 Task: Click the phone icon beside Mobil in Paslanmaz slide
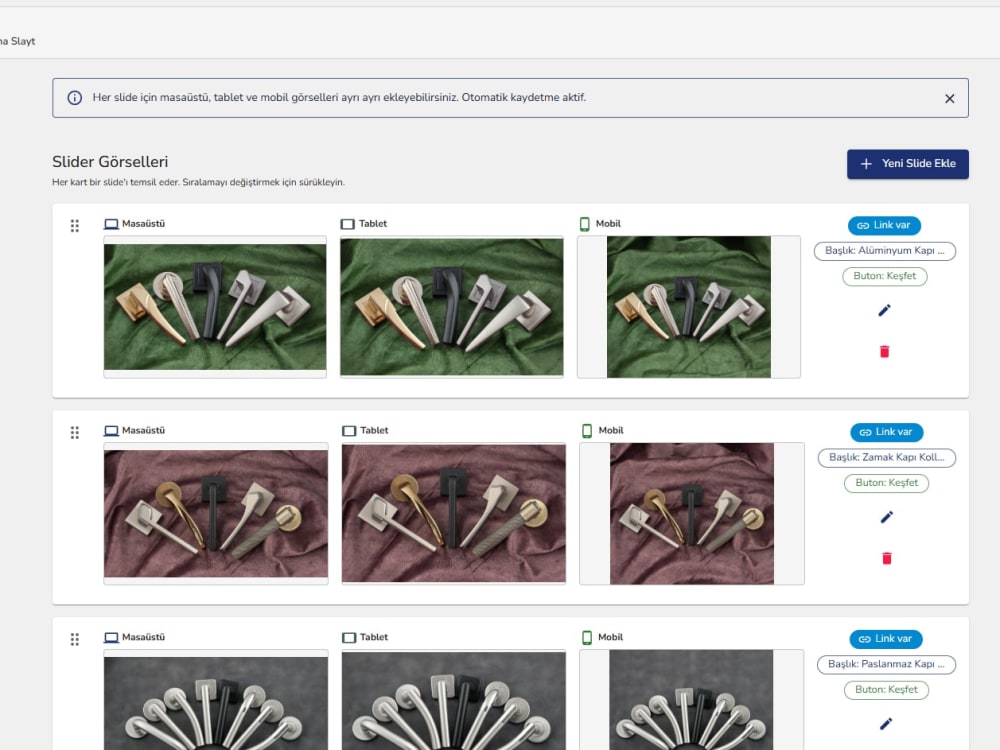coord(587,637)
